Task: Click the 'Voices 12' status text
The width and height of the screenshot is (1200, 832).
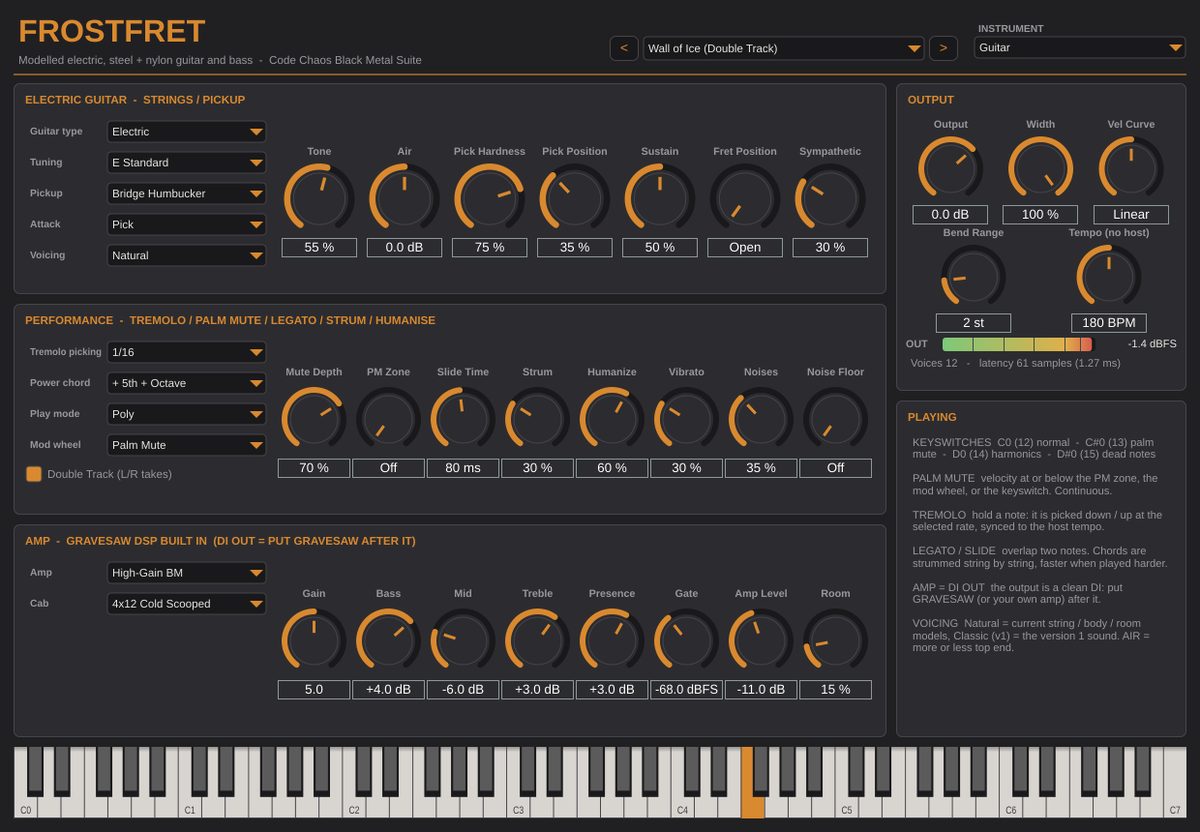Action: (x=934, y=363)
